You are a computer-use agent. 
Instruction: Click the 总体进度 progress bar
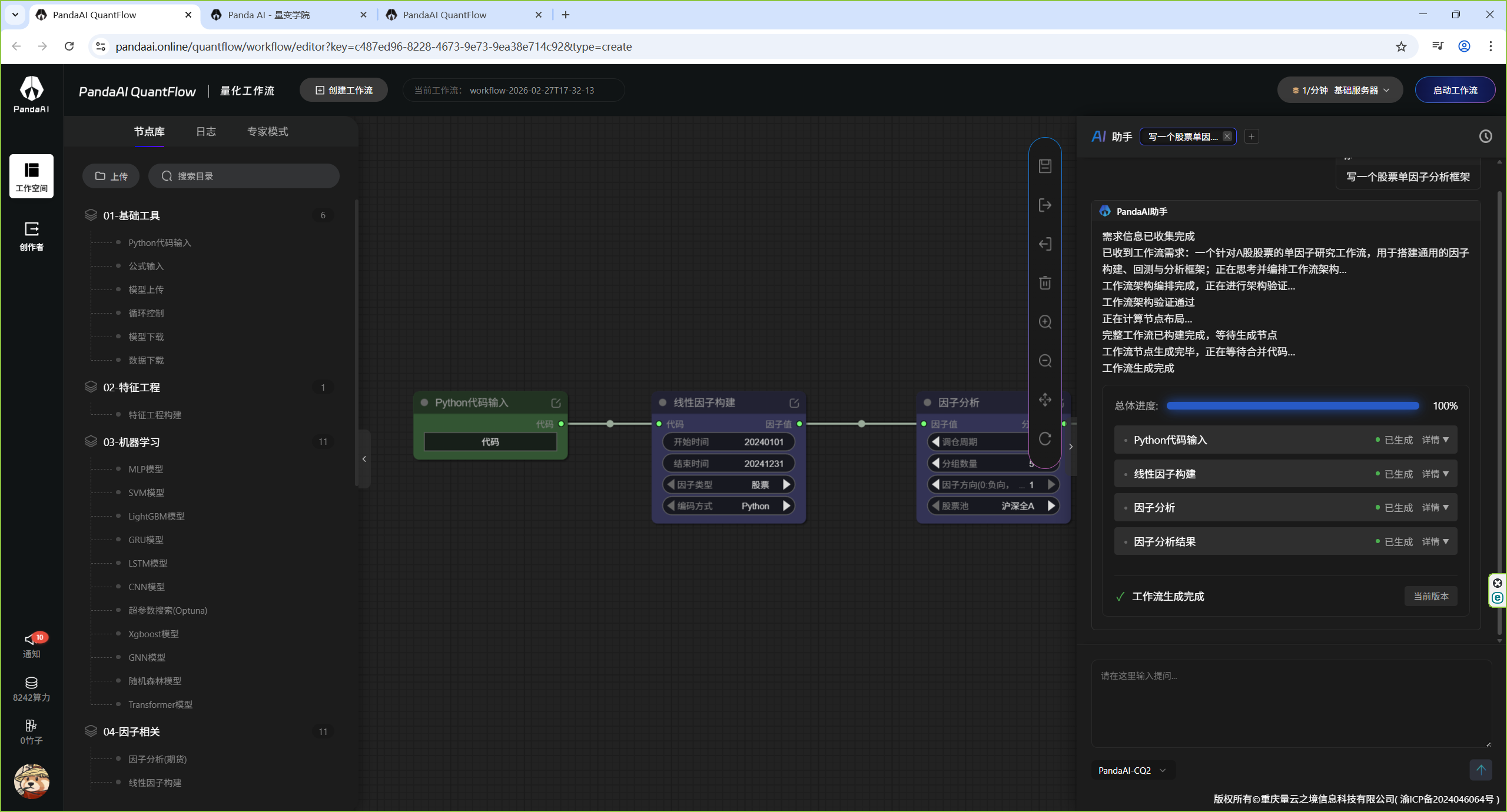pos(1293,405)
